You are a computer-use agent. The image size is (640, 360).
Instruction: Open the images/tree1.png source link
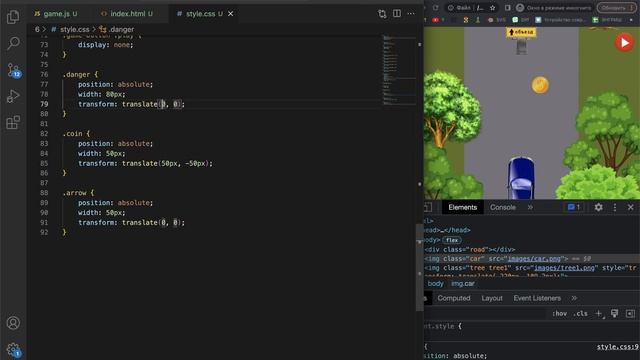click(x=563, y=268)
